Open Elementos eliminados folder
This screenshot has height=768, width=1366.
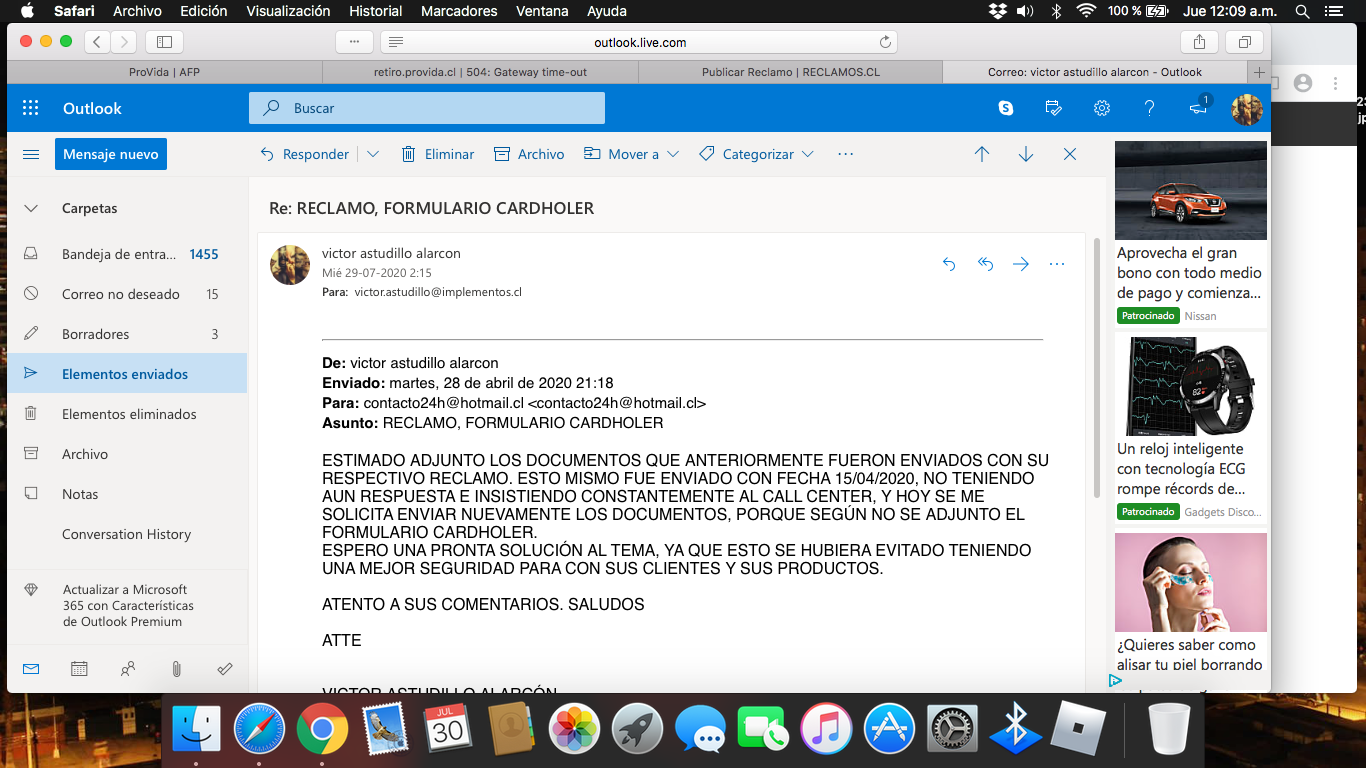[x=127, y=414]
